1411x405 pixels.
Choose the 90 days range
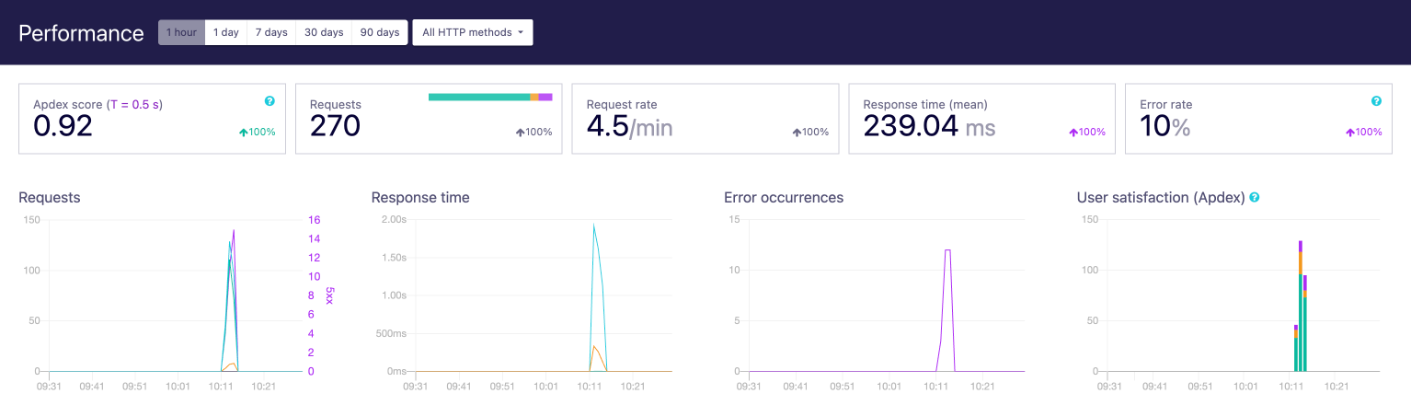click(x=380, y=32)
